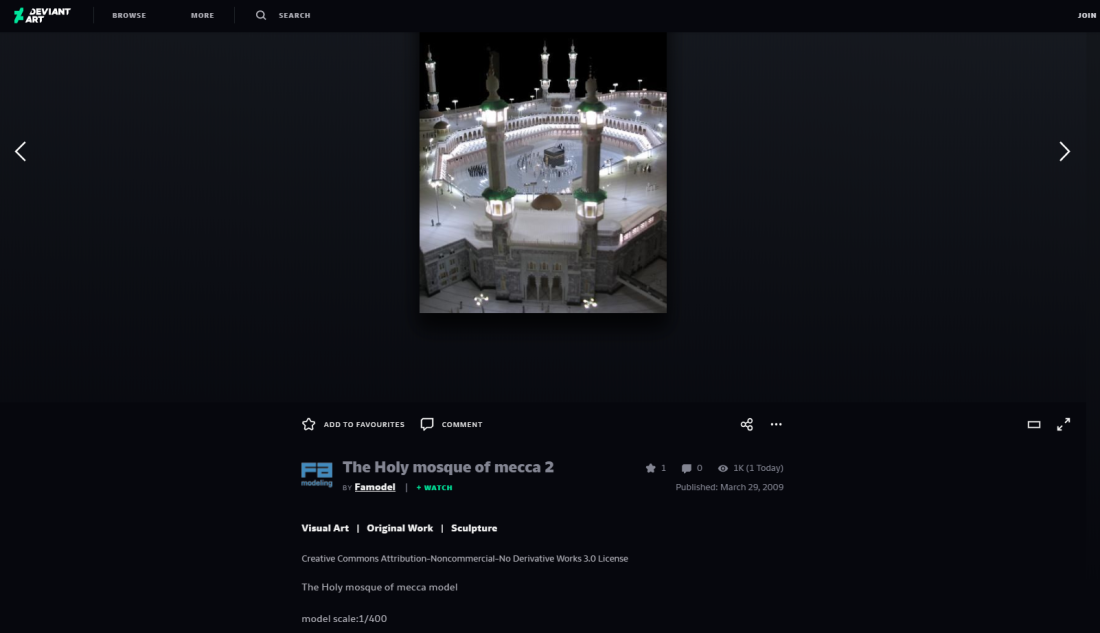1100x633 pixels.
Task: Open the Sculpture category link
Action: coord(474,528)
